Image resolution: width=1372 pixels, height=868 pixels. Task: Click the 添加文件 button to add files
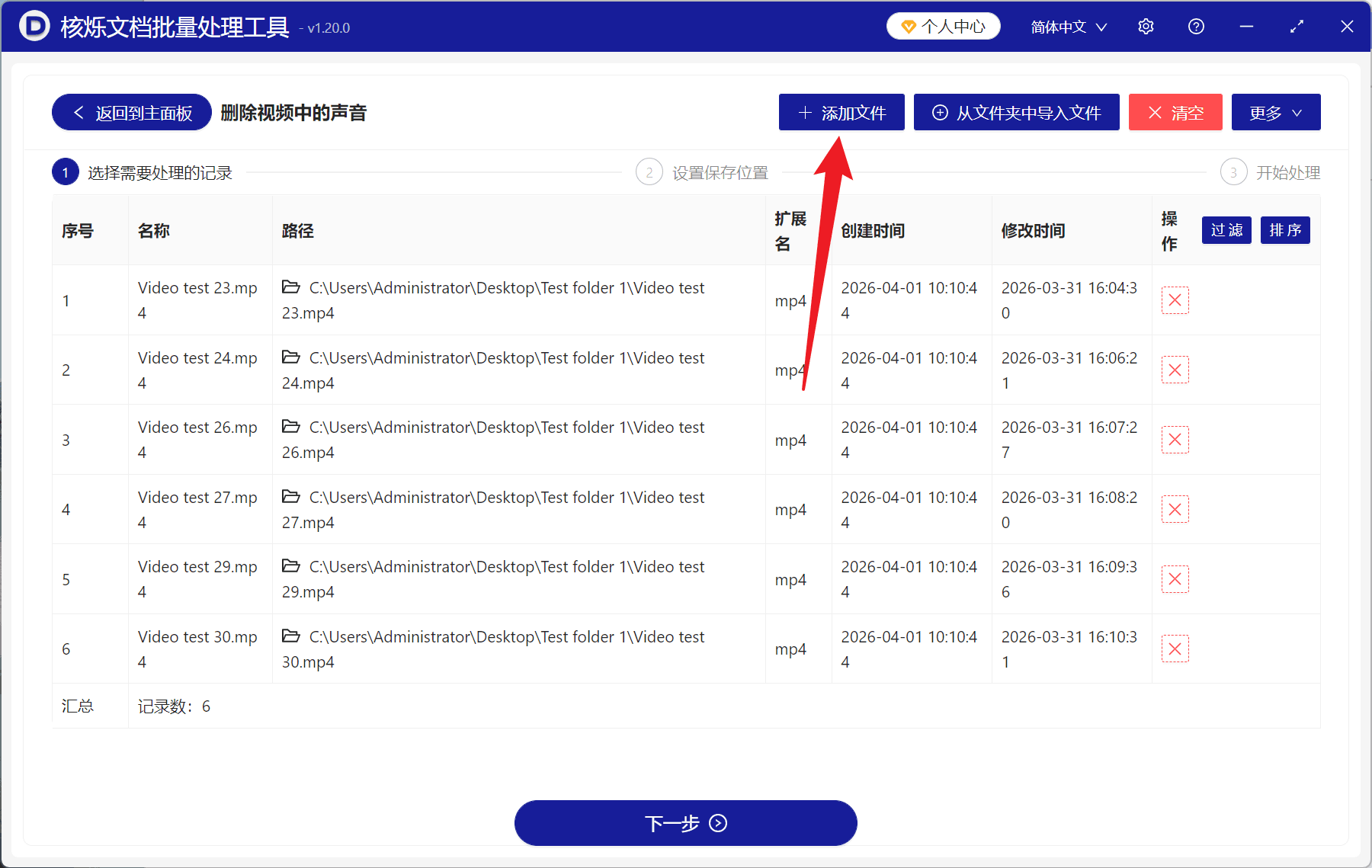(x=841, y=112)
